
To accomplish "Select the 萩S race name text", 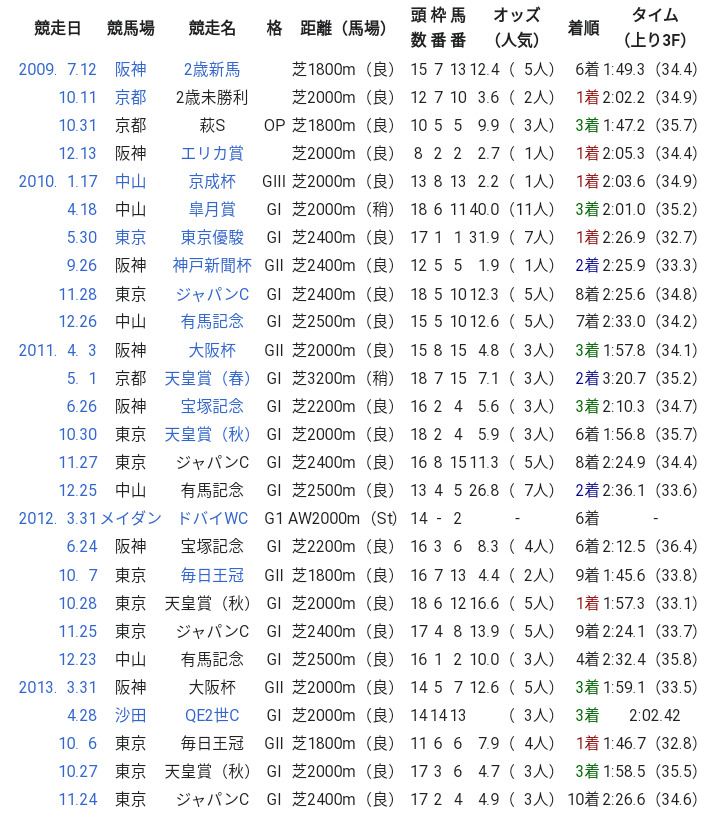I will point(212,126).
